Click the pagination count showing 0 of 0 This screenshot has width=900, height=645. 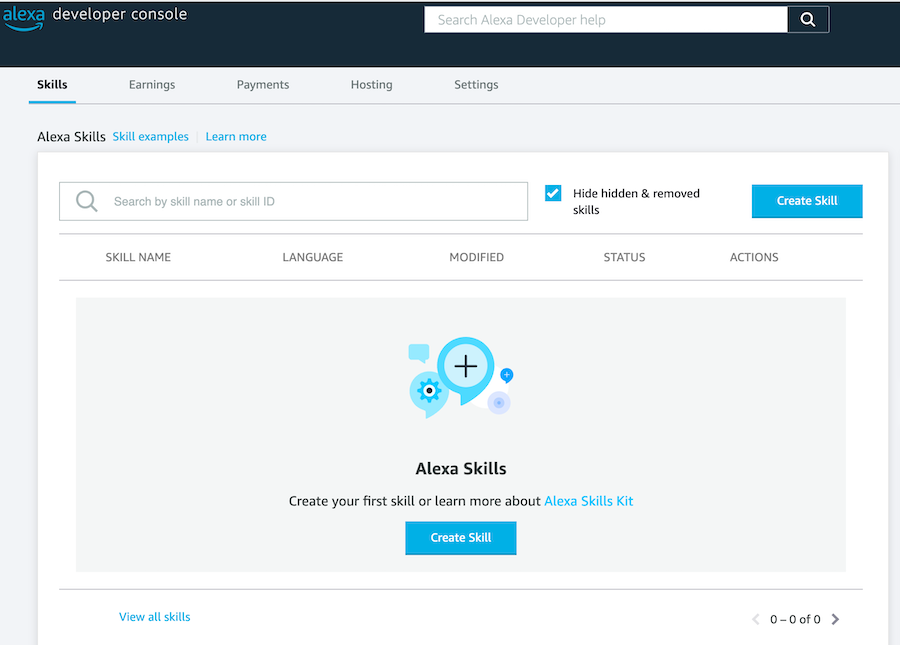point(795,619)
